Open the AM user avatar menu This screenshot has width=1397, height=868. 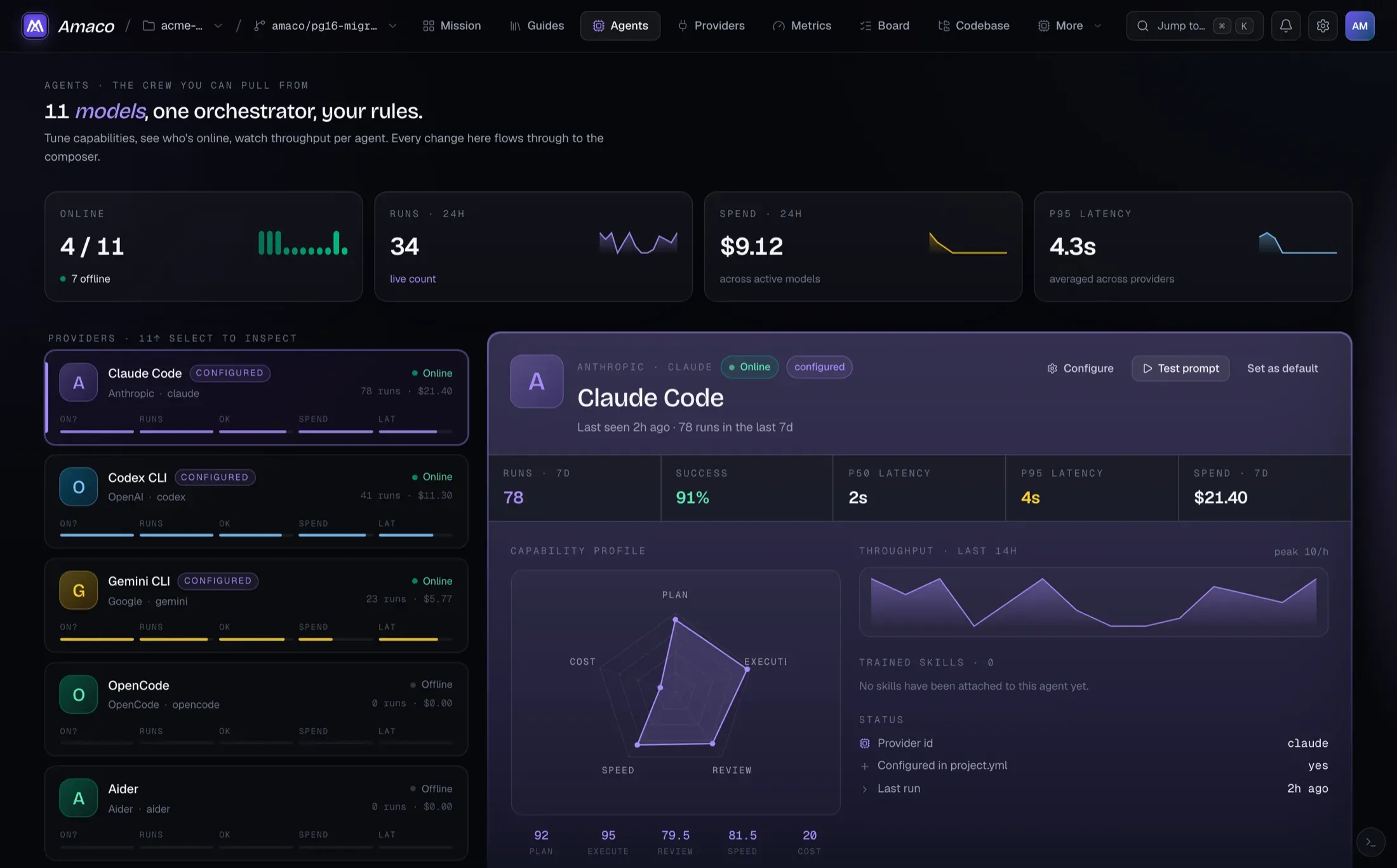click(1360, 26)
